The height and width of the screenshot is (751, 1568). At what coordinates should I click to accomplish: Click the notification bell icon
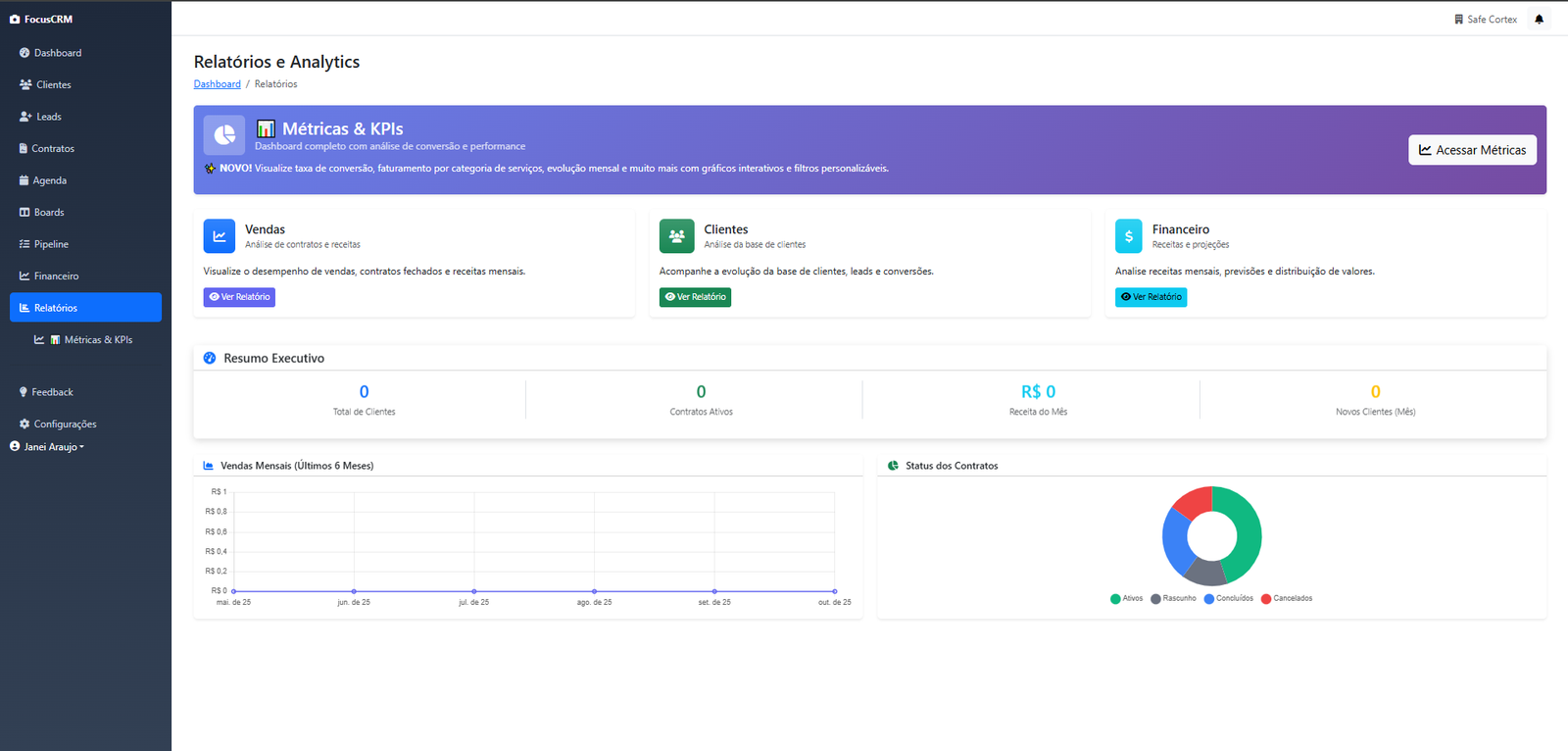coord(1539,20)
